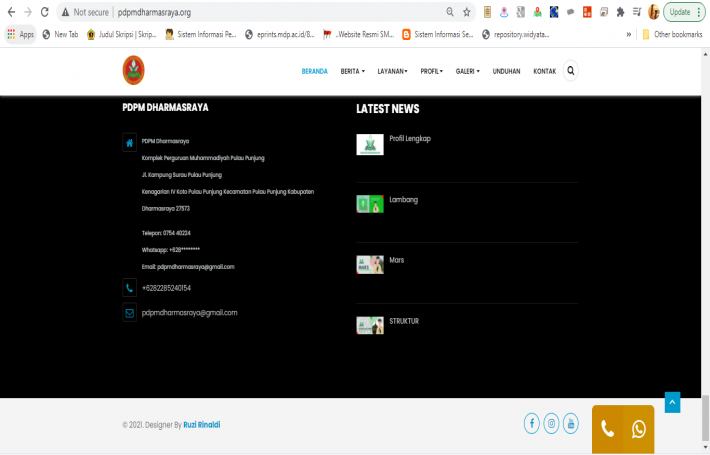Open the Profil Lengkap news link

pyautogui.click(x=410, y=138)
